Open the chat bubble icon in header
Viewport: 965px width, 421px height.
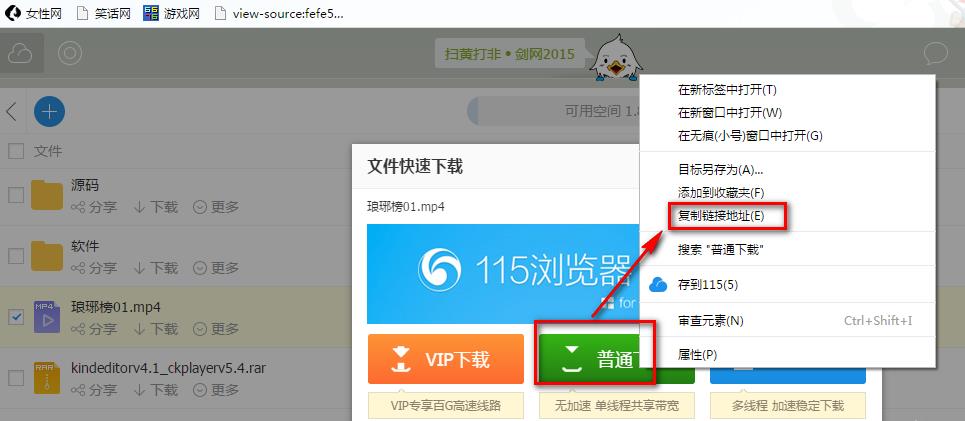tap(935, 54)
